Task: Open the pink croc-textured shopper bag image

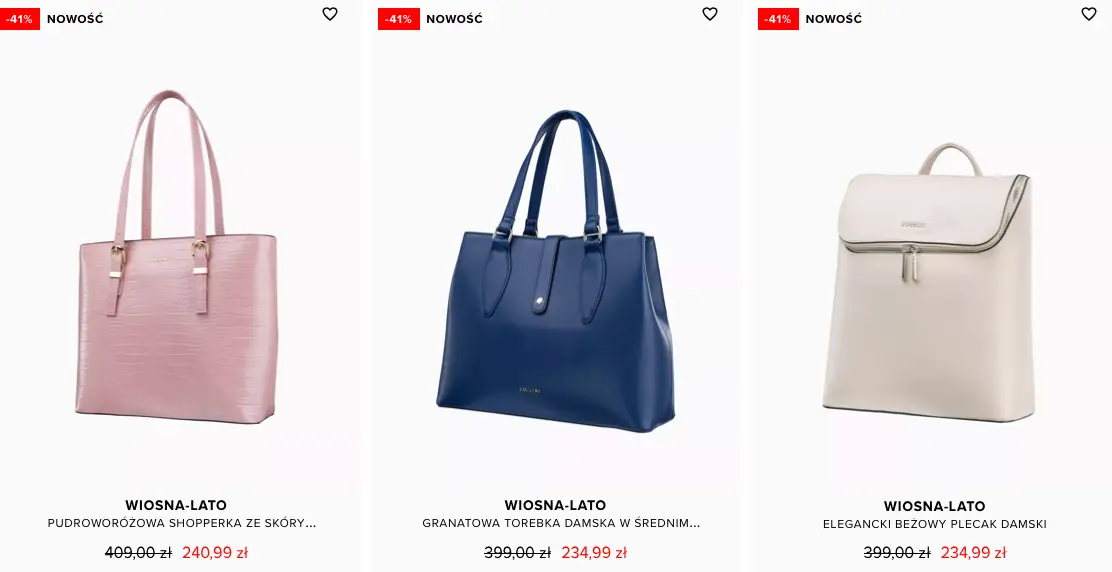Action: [176, 257]
